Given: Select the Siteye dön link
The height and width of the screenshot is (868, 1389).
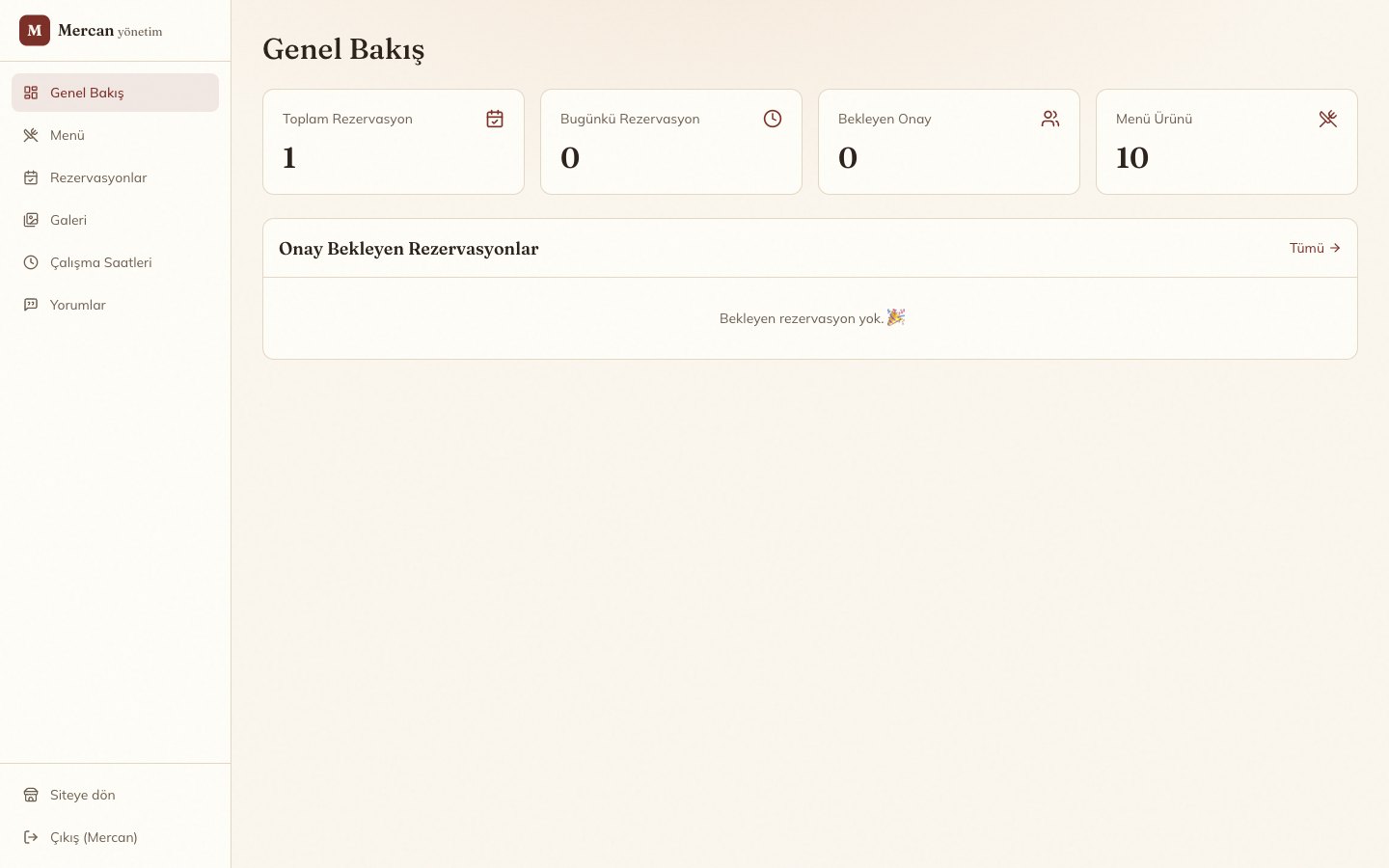Looking at the screenshot, I should tap(115, 795).
